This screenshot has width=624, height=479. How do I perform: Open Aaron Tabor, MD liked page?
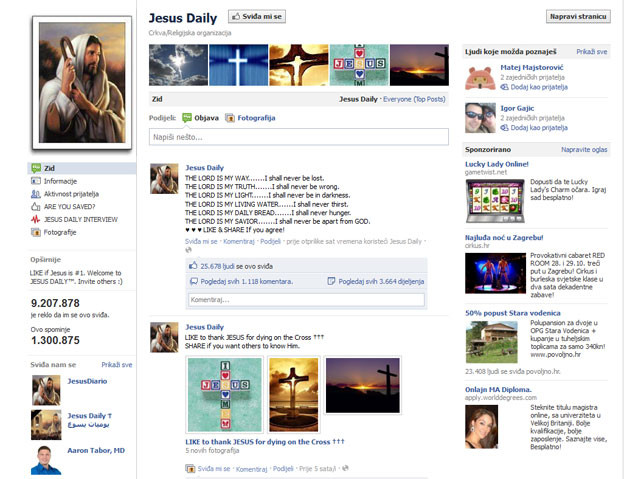click(96, 450)
